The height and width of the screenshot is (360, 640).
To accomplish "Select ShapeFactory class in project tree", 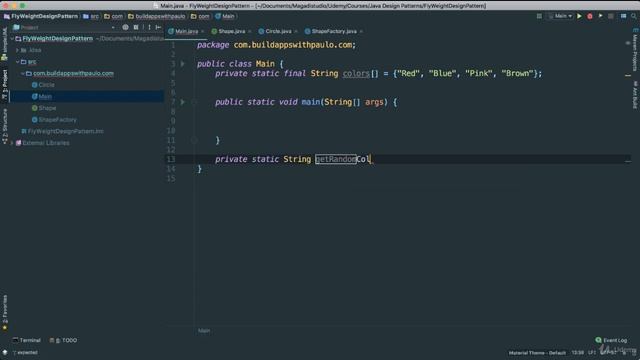I will click(54, 120).
